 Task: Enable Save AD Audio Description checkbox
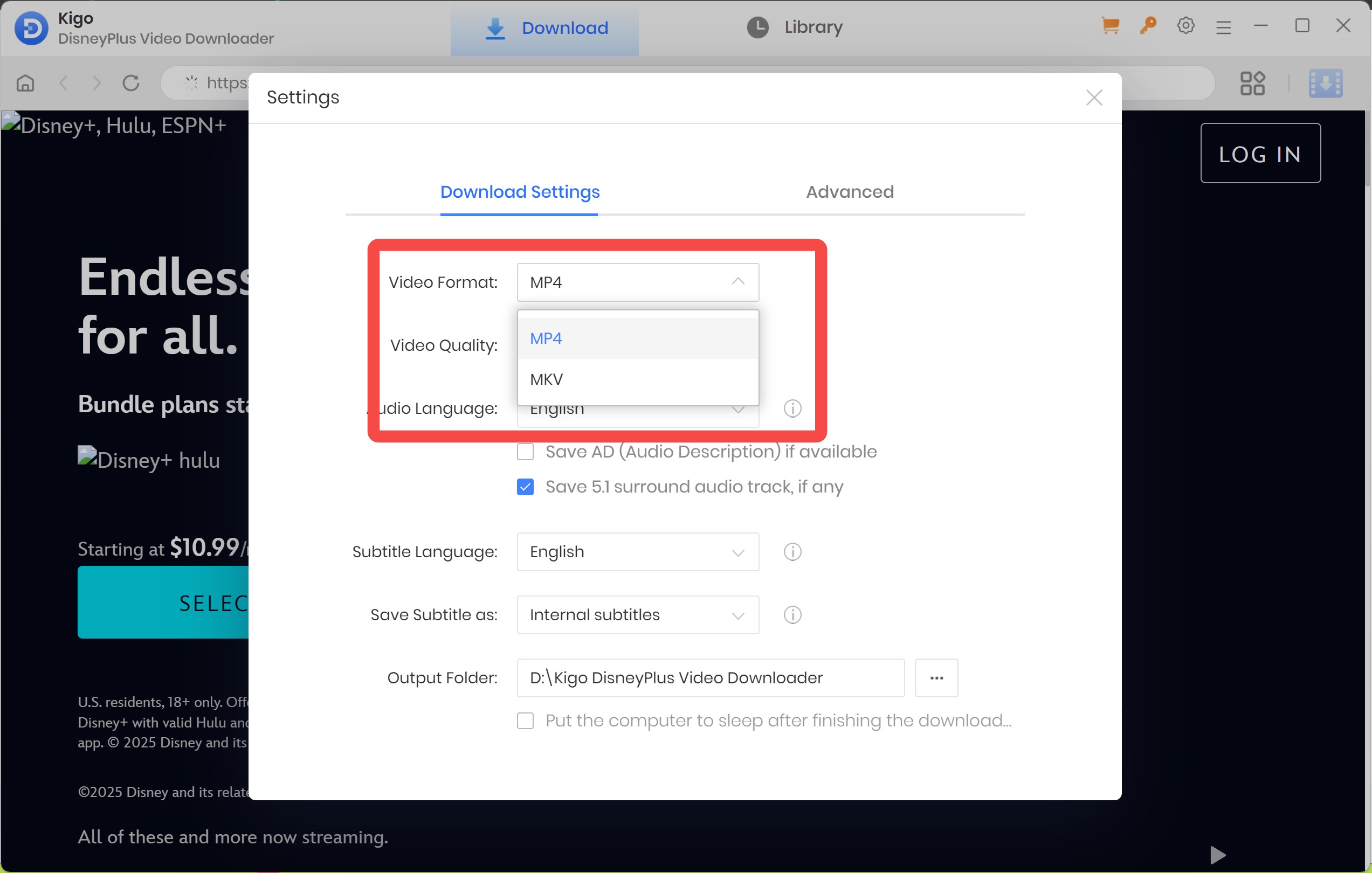525,452
